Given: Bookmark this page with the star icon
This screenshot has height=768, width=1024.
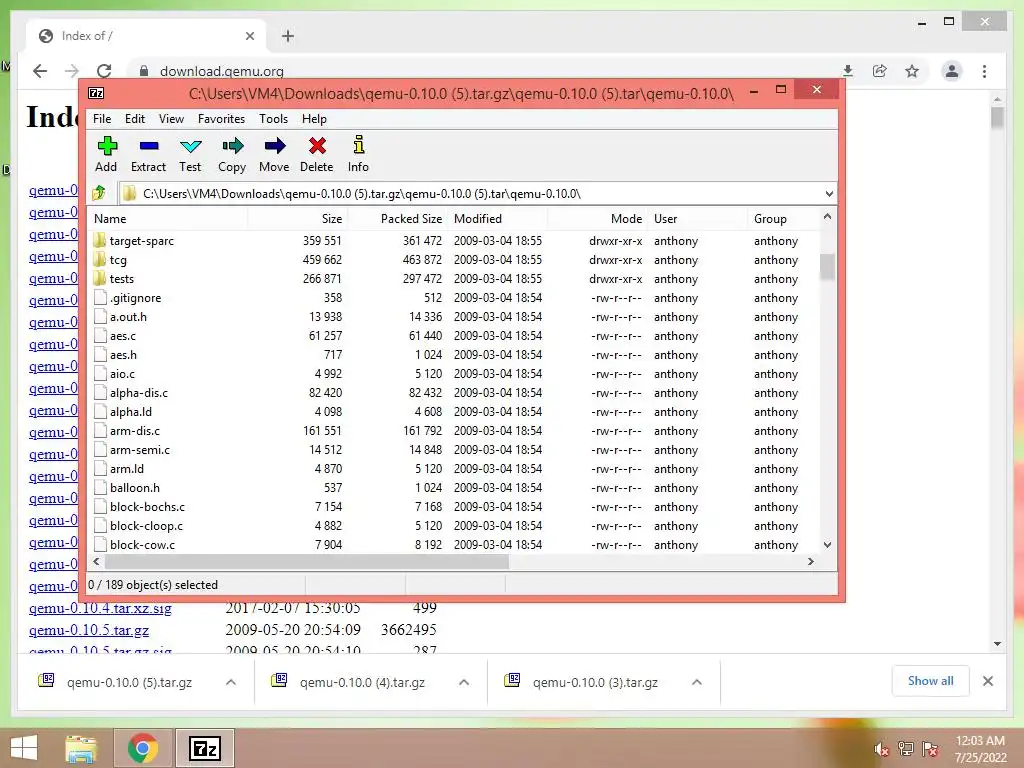Looking at the screenshot, I should tap(912, 71).
